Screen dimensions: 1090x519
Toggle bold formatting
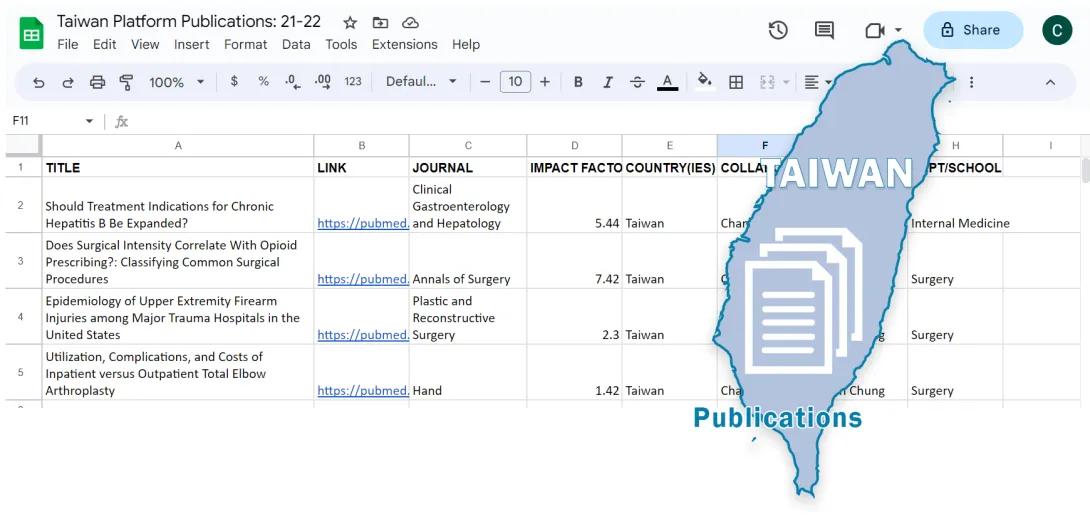[x=578, y=82]
